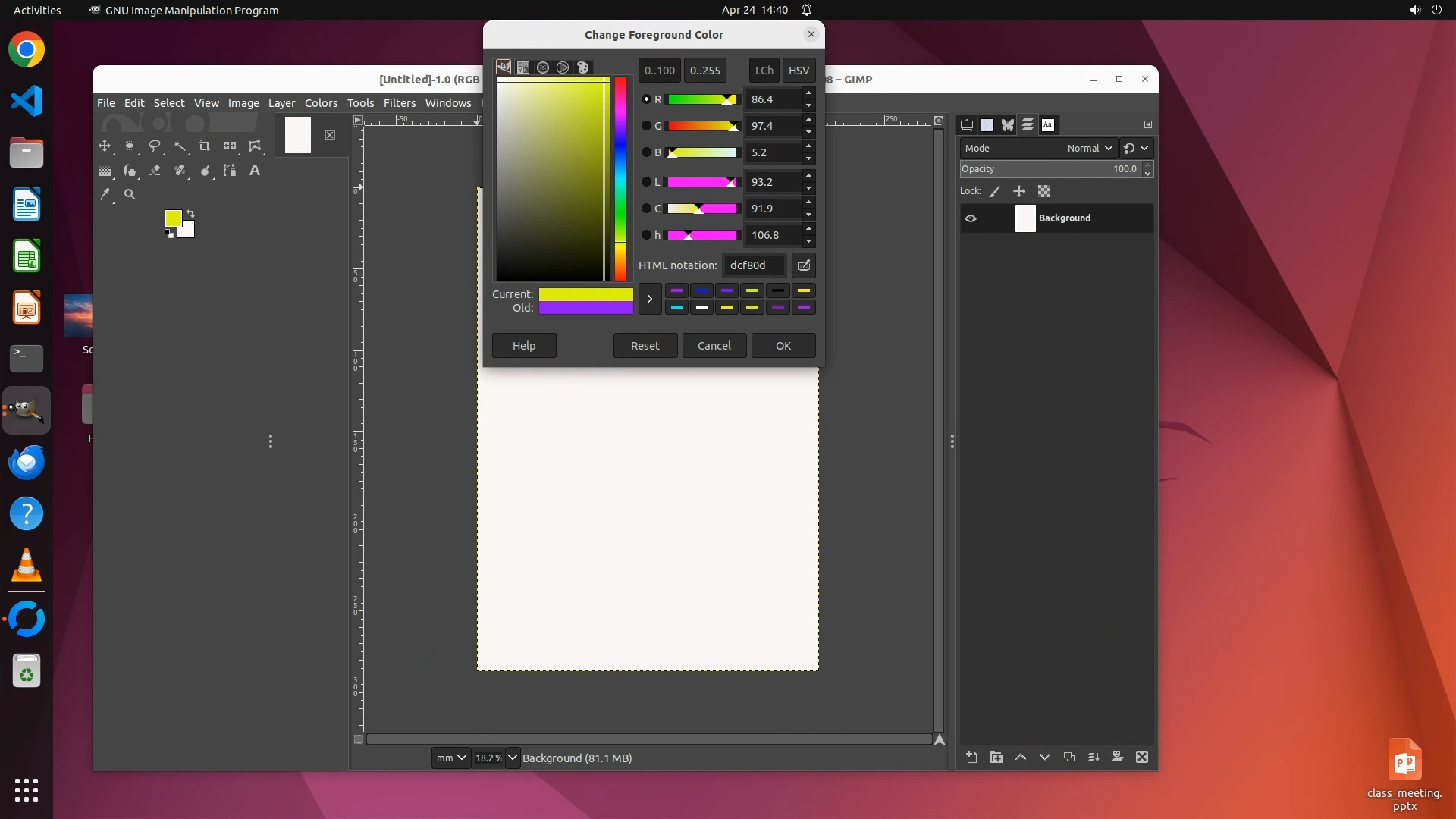
Task: Select the Text tool
Action: pyautogui.click(x=255, y=171)
